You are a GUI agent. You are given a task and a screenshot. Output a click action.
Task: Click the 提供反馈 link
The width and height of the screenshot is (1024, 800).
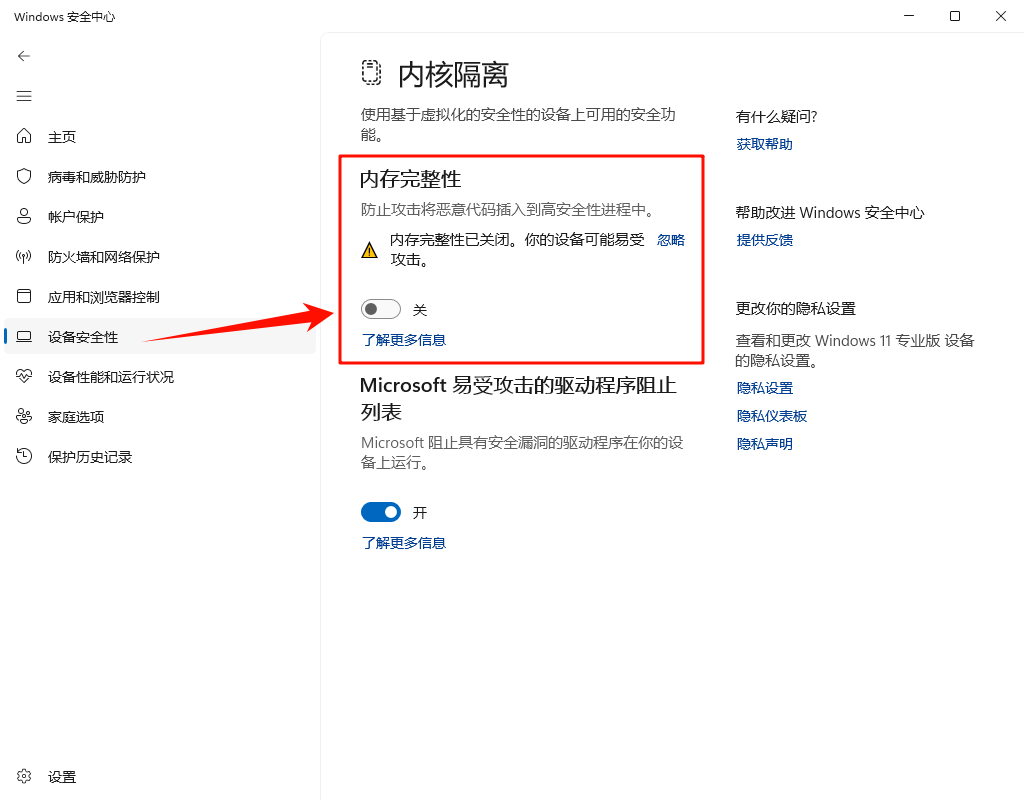(x=764, y=239)
